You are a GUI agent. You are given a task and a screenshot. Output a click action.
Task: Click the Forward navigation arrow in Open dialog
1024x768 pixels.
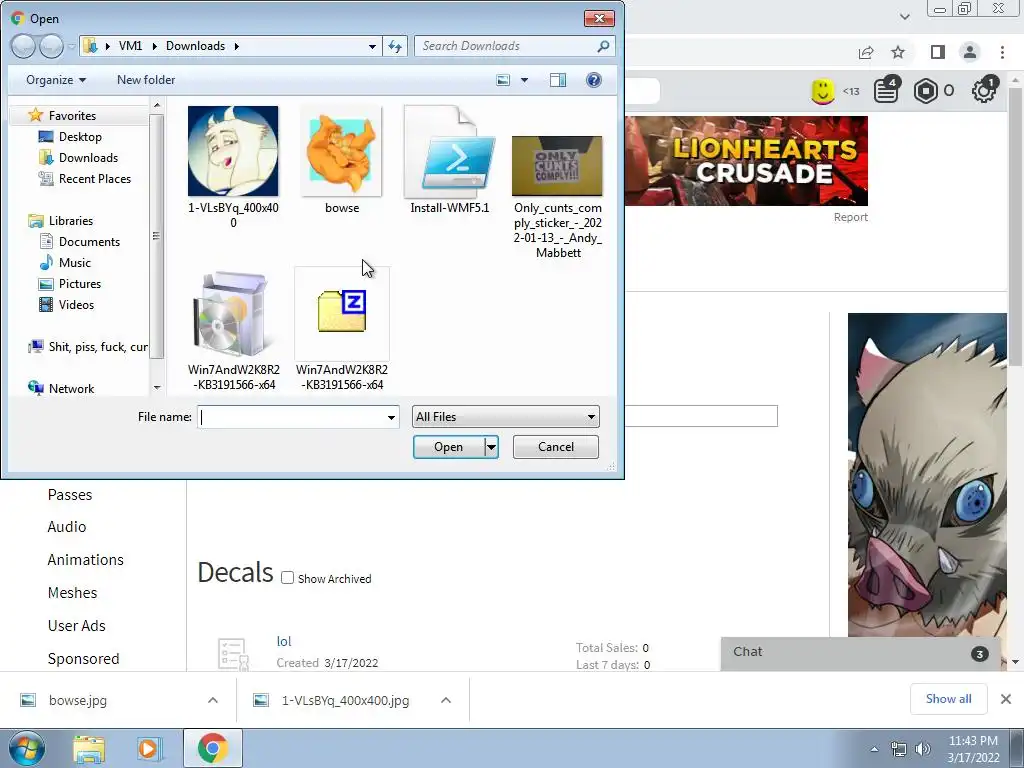(x=50, y=46)
